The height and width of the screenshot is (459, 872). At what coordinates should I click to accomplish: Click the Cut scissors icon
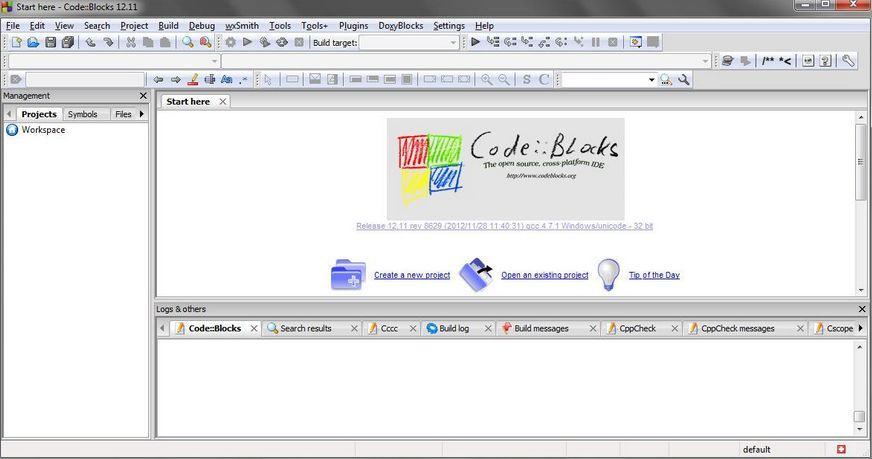click(x=131, y=42)
